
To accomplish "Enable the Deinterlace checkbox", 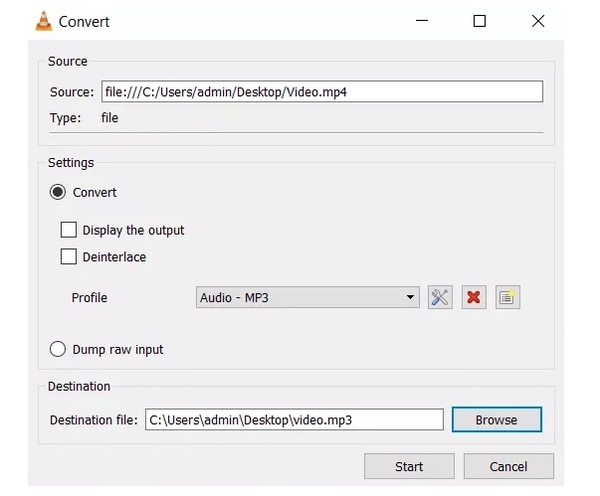I will click(x=68, y=256).
